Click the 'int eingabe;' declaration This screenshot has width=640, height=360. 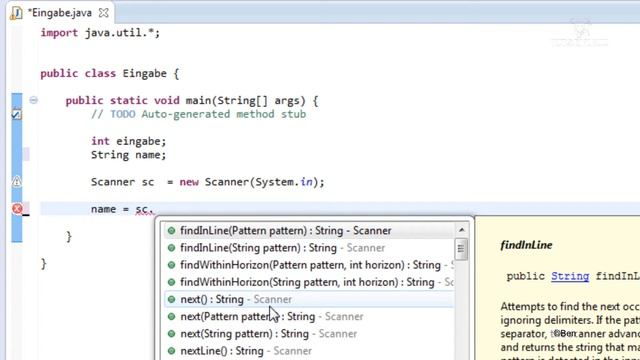[x=129, y=141]
